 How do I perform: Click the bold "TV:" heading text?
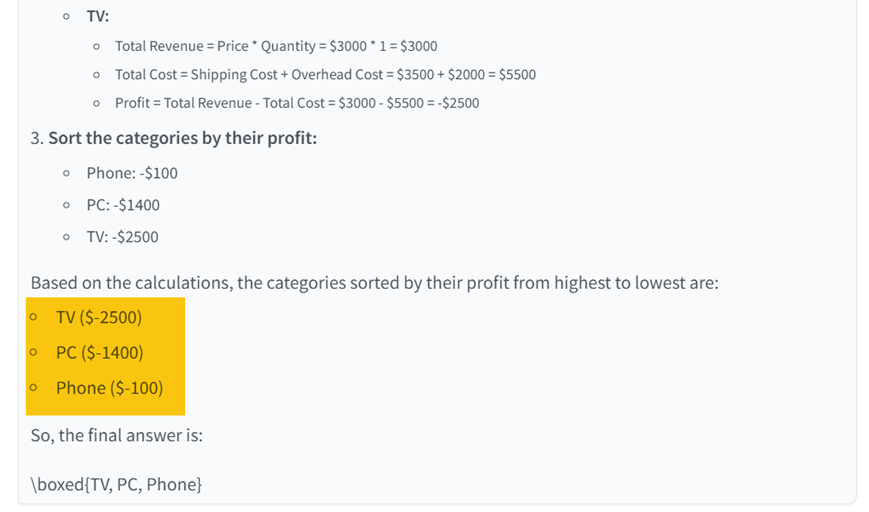(98, 16)
